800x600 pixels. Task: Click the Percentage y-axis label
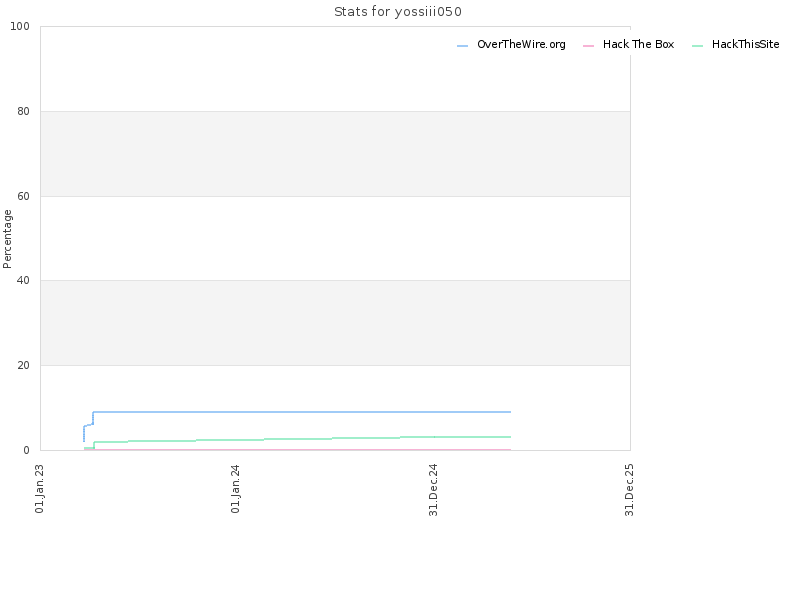[x=7, y=239]
